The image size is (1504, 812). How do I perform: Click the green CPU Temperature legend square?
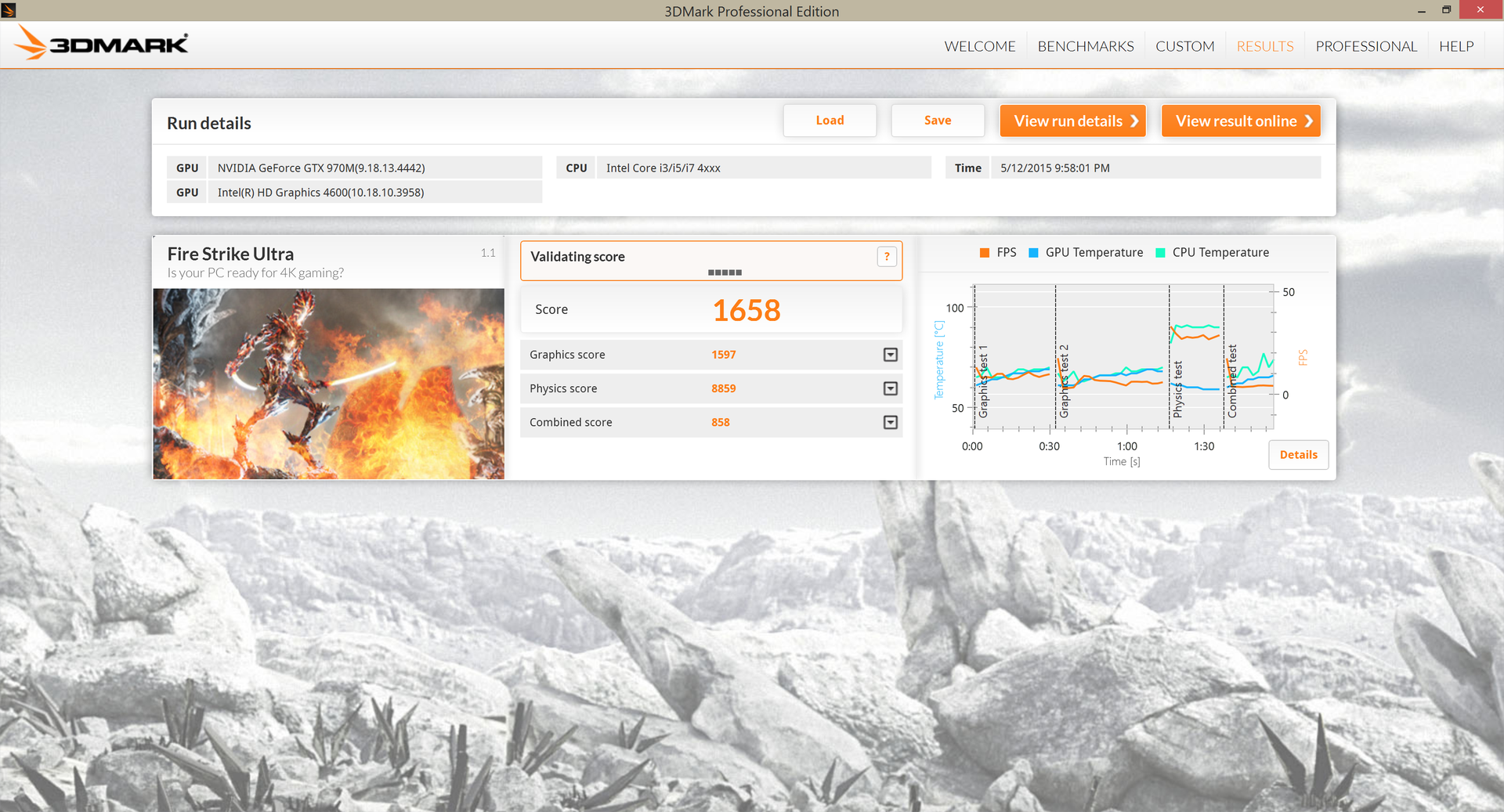(x=1160, y=253)
